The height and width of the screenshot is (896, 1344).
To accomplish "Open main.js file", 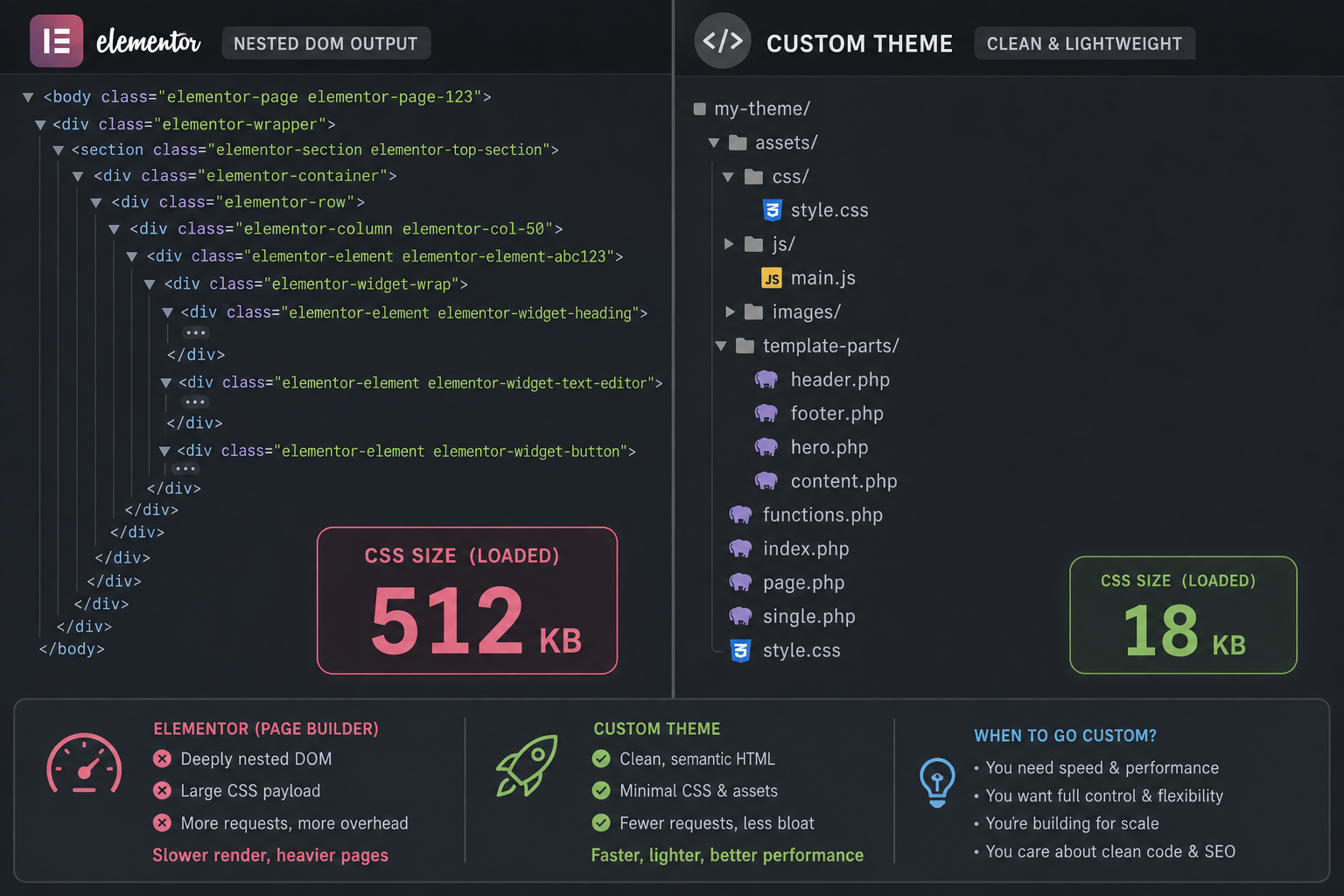I will coord(823,278).
